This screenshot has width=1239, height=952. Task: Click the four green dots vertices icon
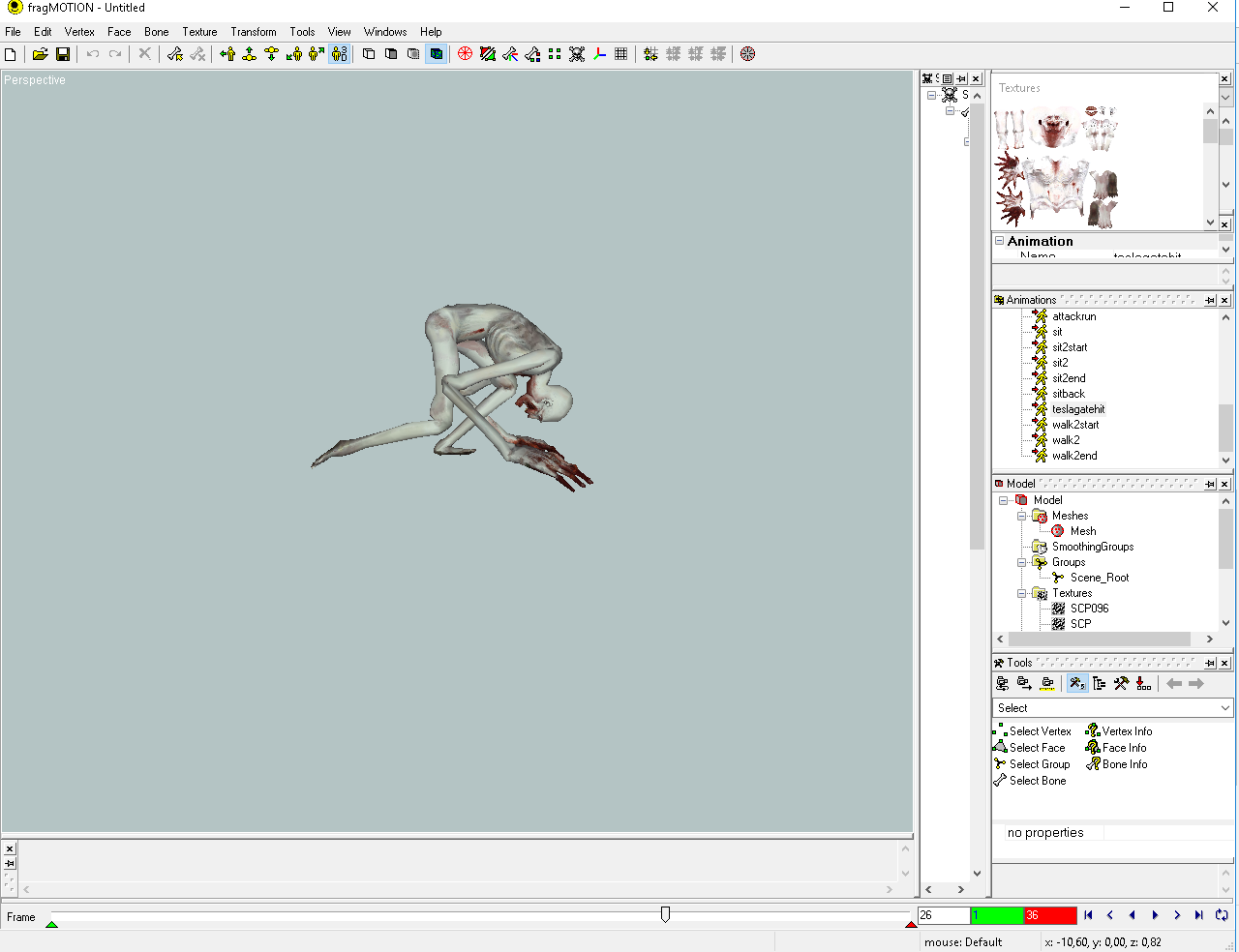pyautogui.click(x=555, y=54)
